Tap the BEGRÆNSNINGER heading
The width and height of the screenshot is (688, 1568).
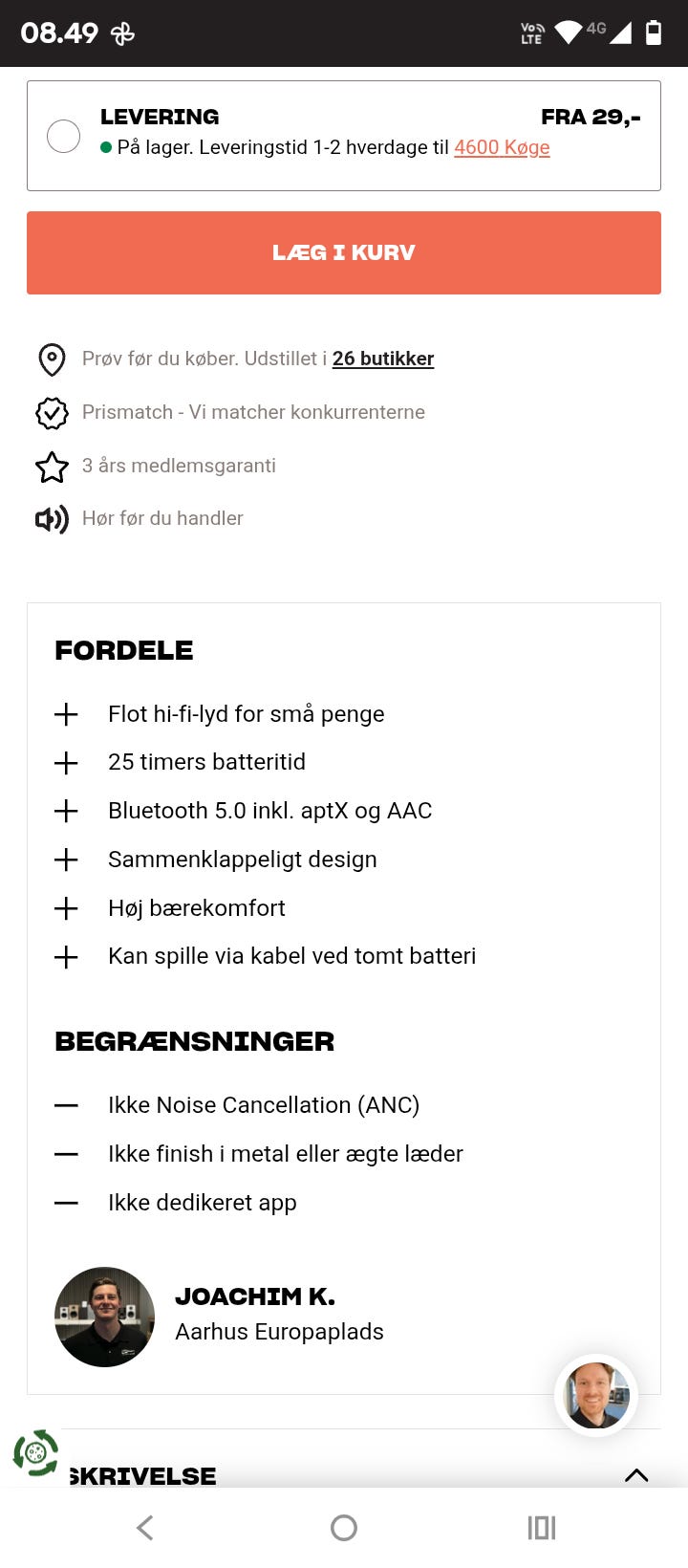click(x=194, y=1042)
